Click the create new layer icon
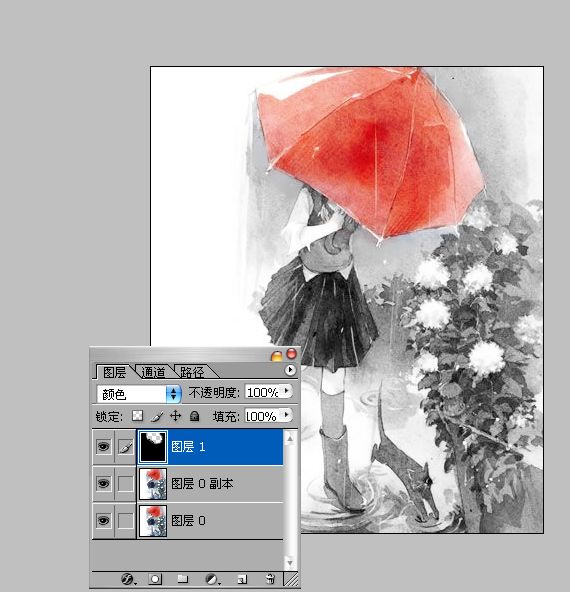The image size is (570, 592). [x=242, y=579]
